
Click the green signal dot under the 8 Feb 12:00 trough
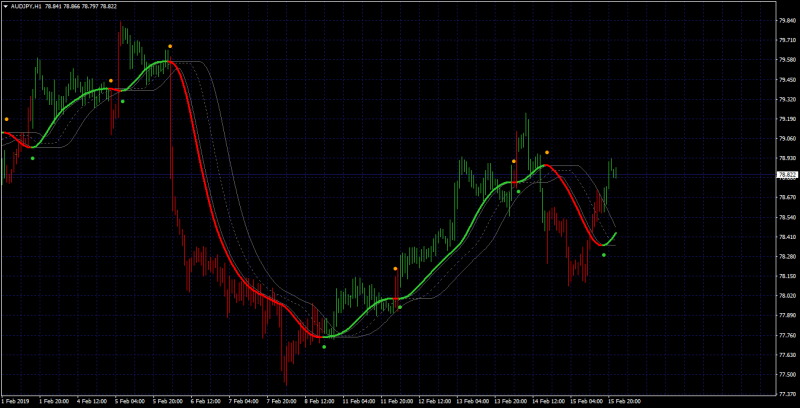(x=324, y=347)
